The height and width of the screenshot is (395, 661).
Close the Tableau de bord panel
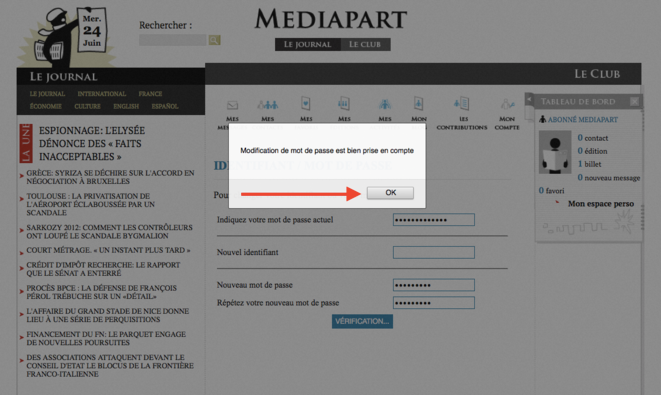[x=634, y=101]
